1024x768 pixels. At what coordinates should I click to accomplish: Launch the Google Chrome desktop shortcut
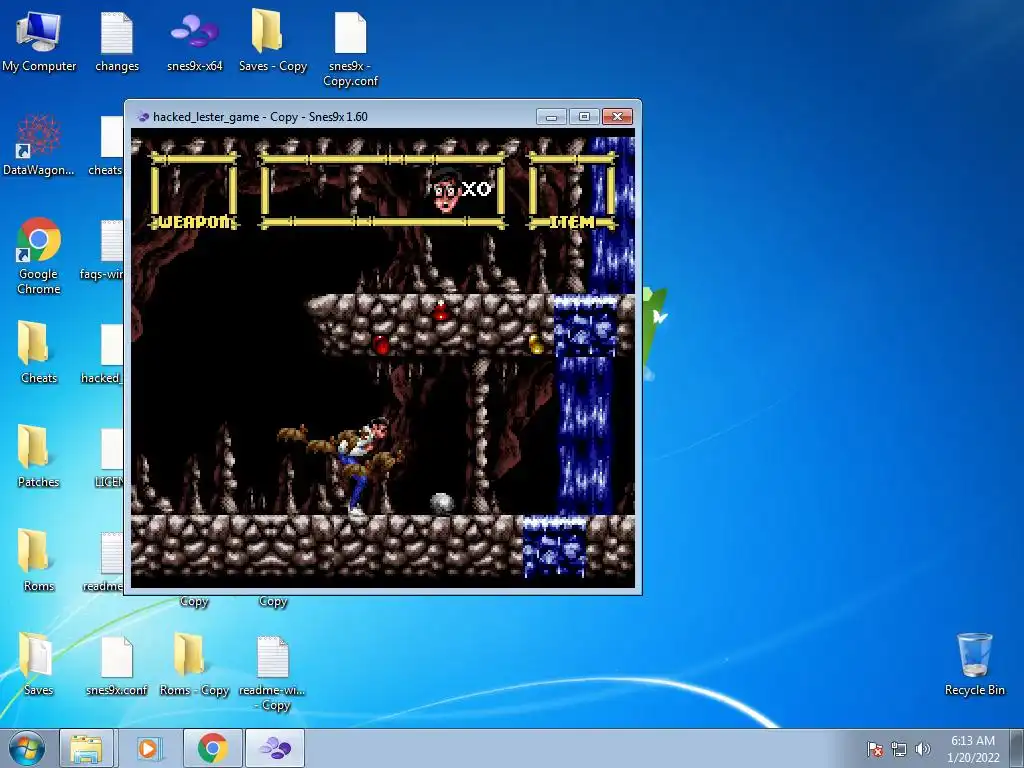pos(39,255)
